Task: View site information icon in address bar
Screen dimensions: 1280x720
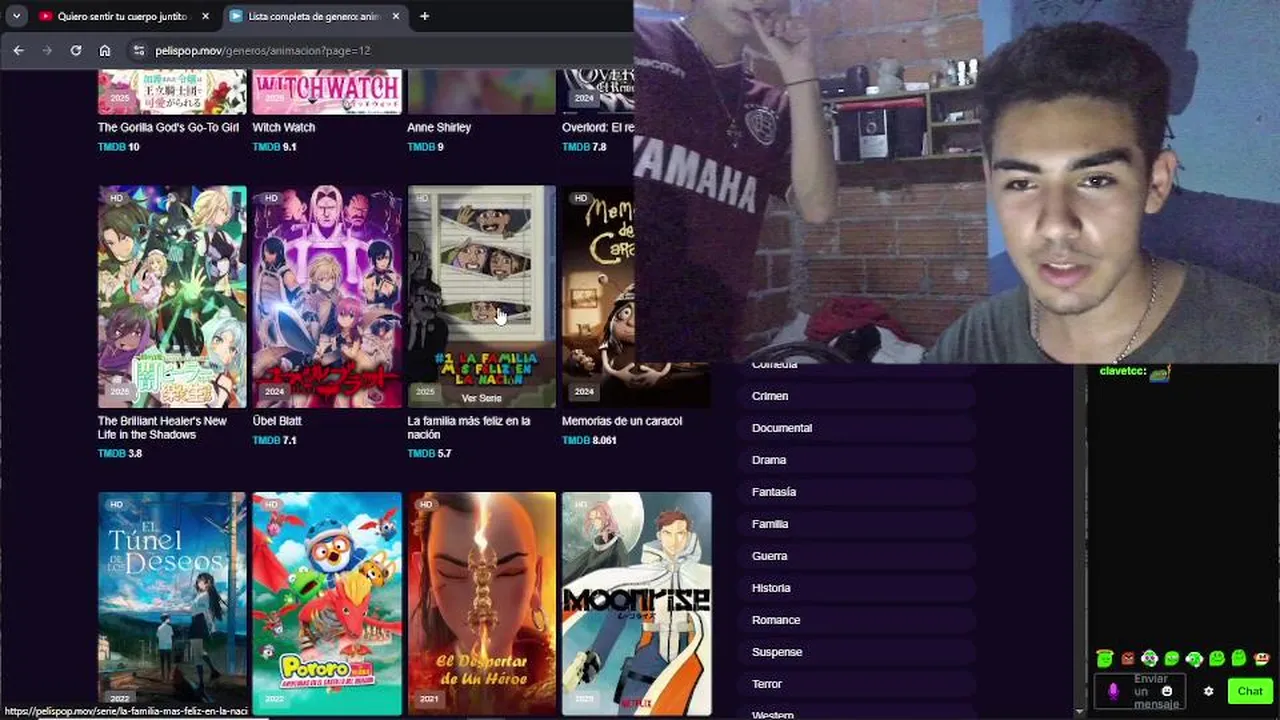Action: pos(139,50)
